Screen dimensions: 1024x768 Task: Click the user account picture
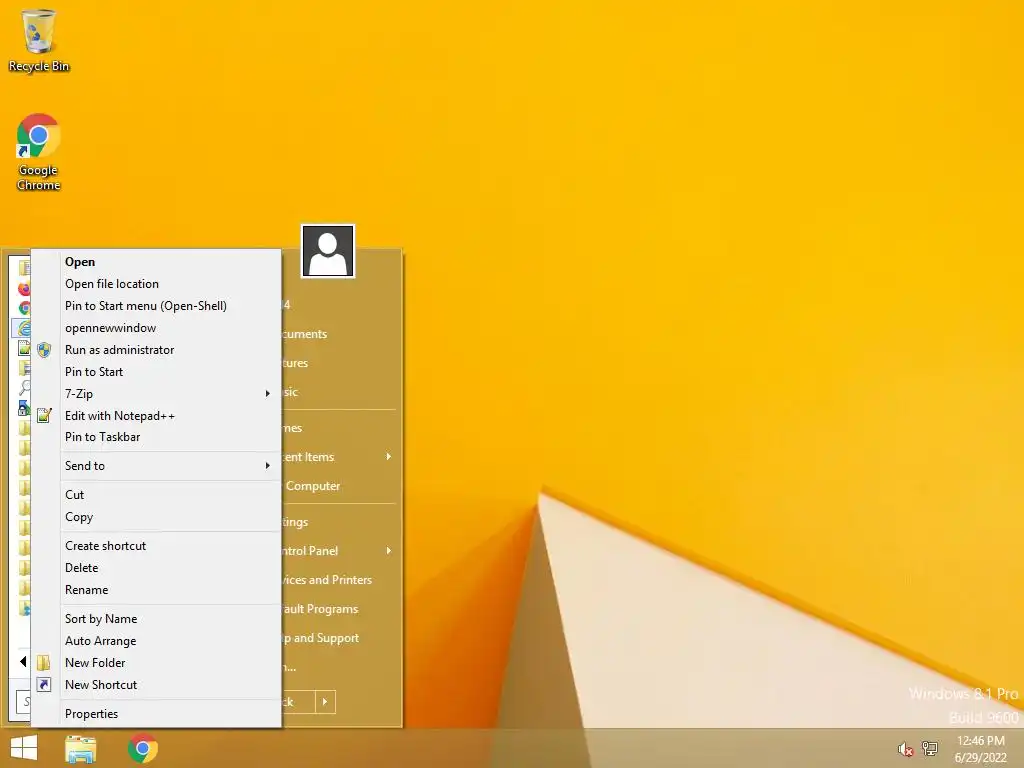pyautogui.click(x=328, y=251)
